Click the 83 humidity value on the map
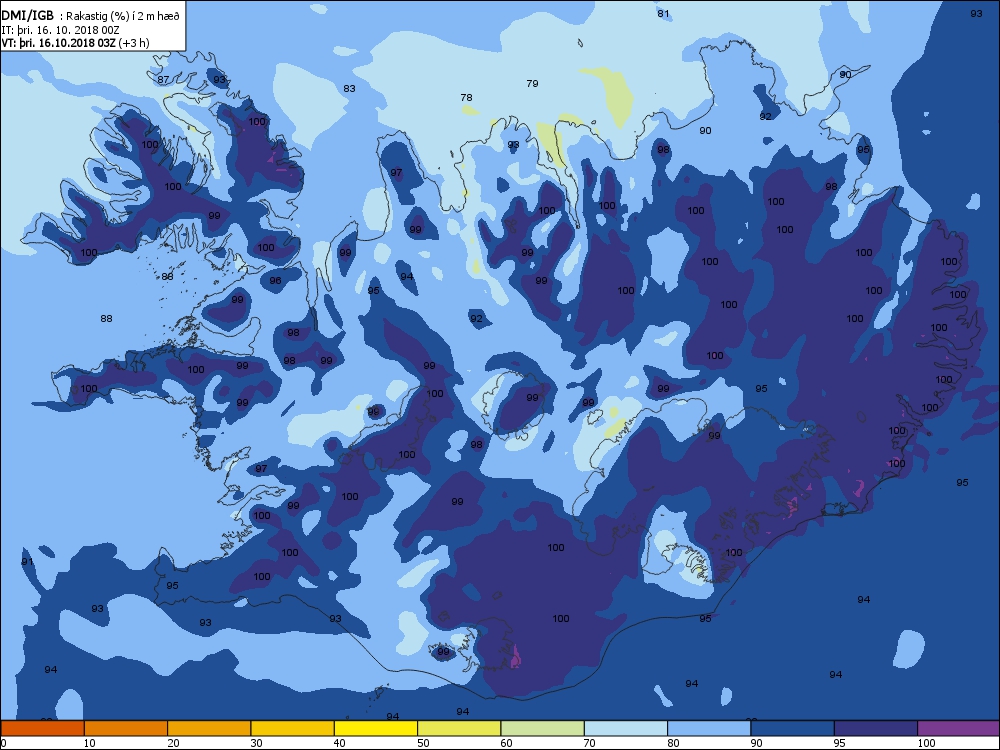 pos(349,89)
